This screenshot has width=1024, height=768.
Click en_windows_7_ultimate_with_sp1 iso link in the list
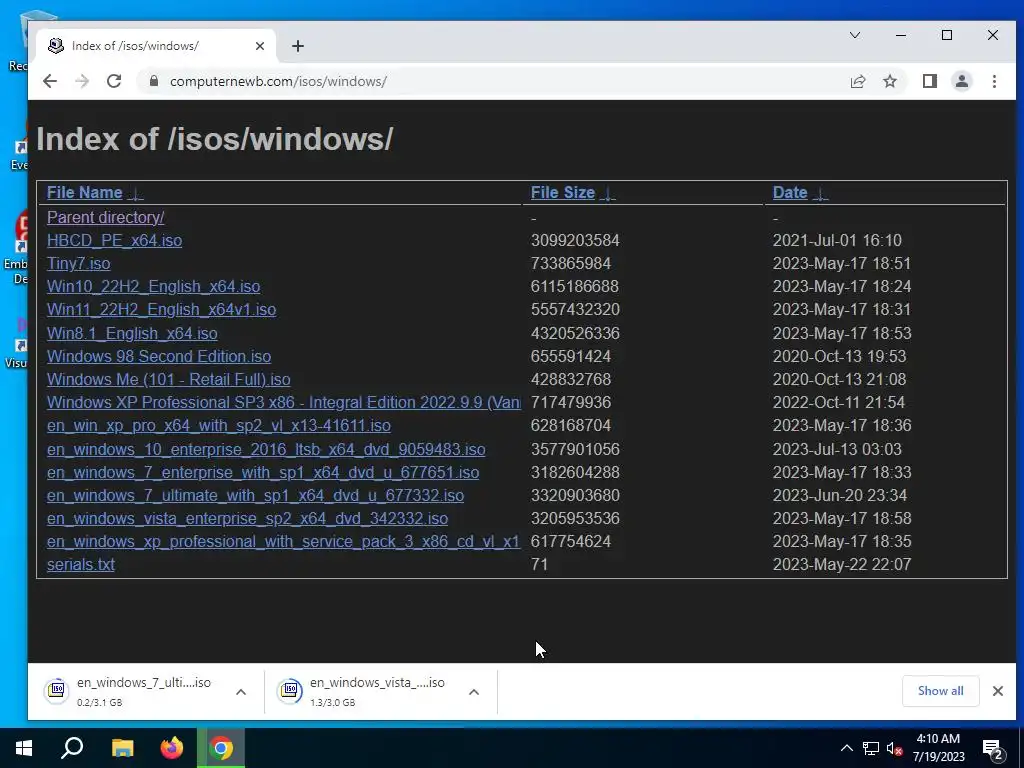(255, 496)
